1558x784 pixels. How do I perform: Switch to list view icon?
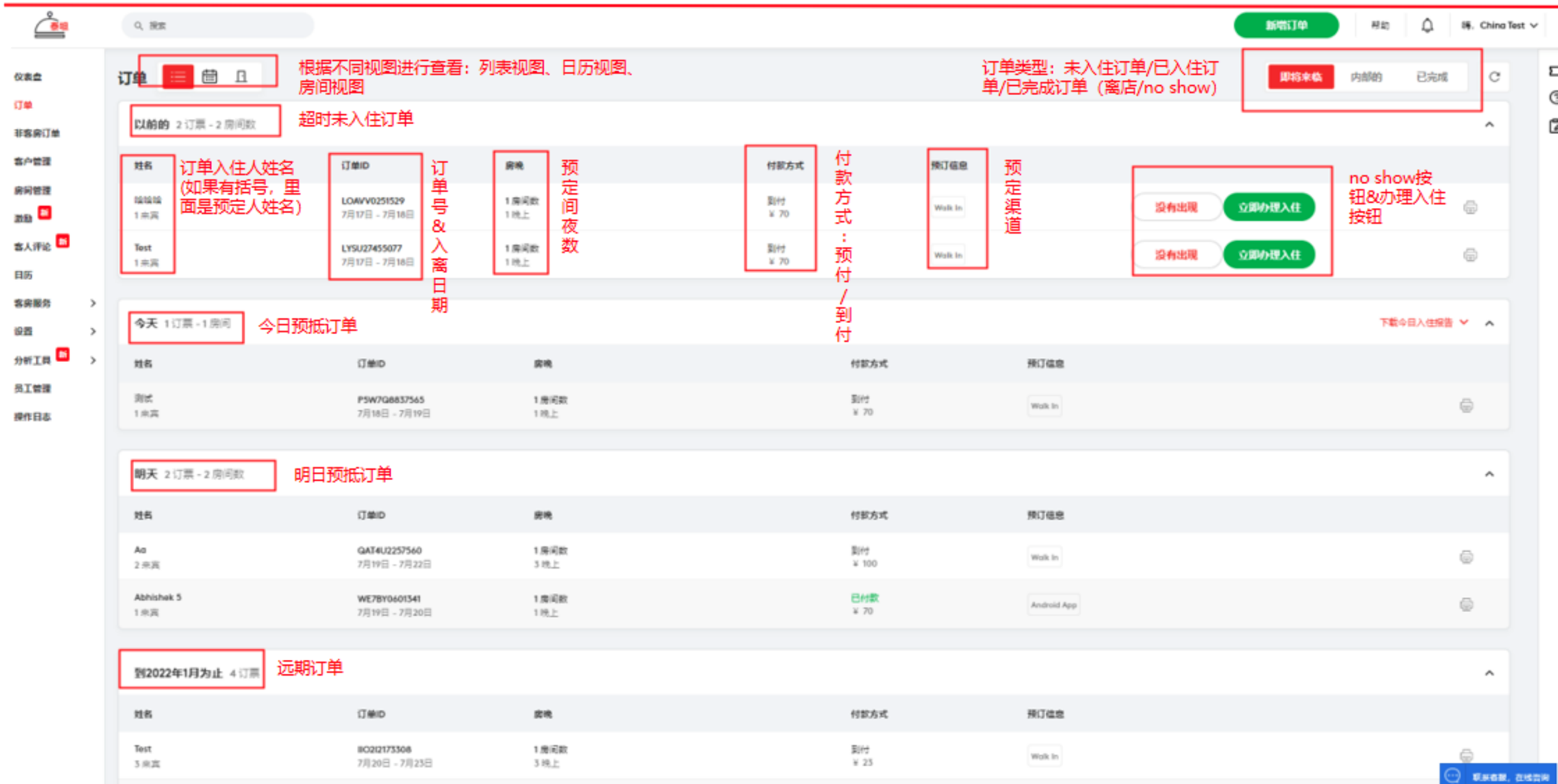(x=178, y=77)
